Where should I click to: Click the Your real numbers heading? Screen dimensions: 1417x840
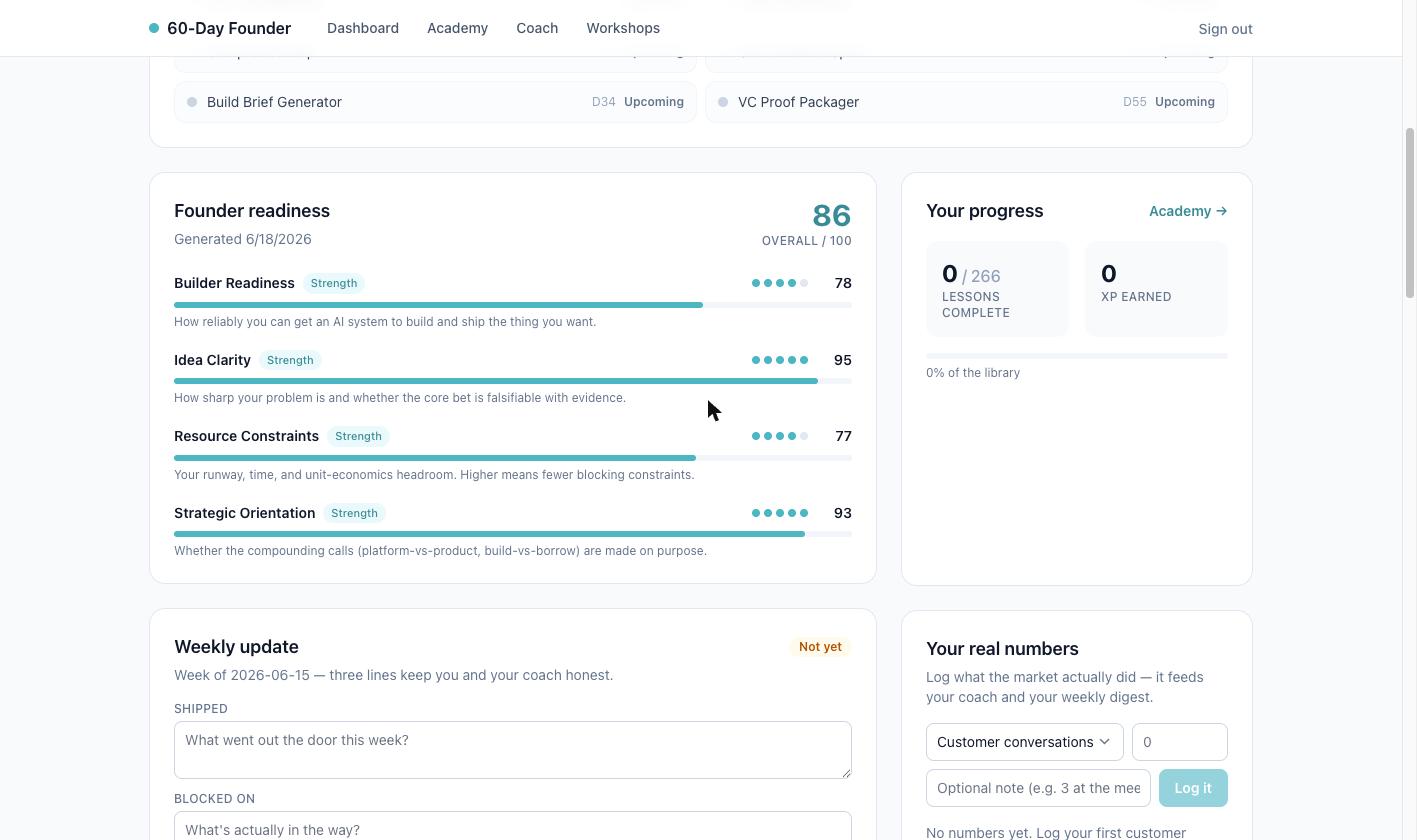click(x=1002, y=649)
